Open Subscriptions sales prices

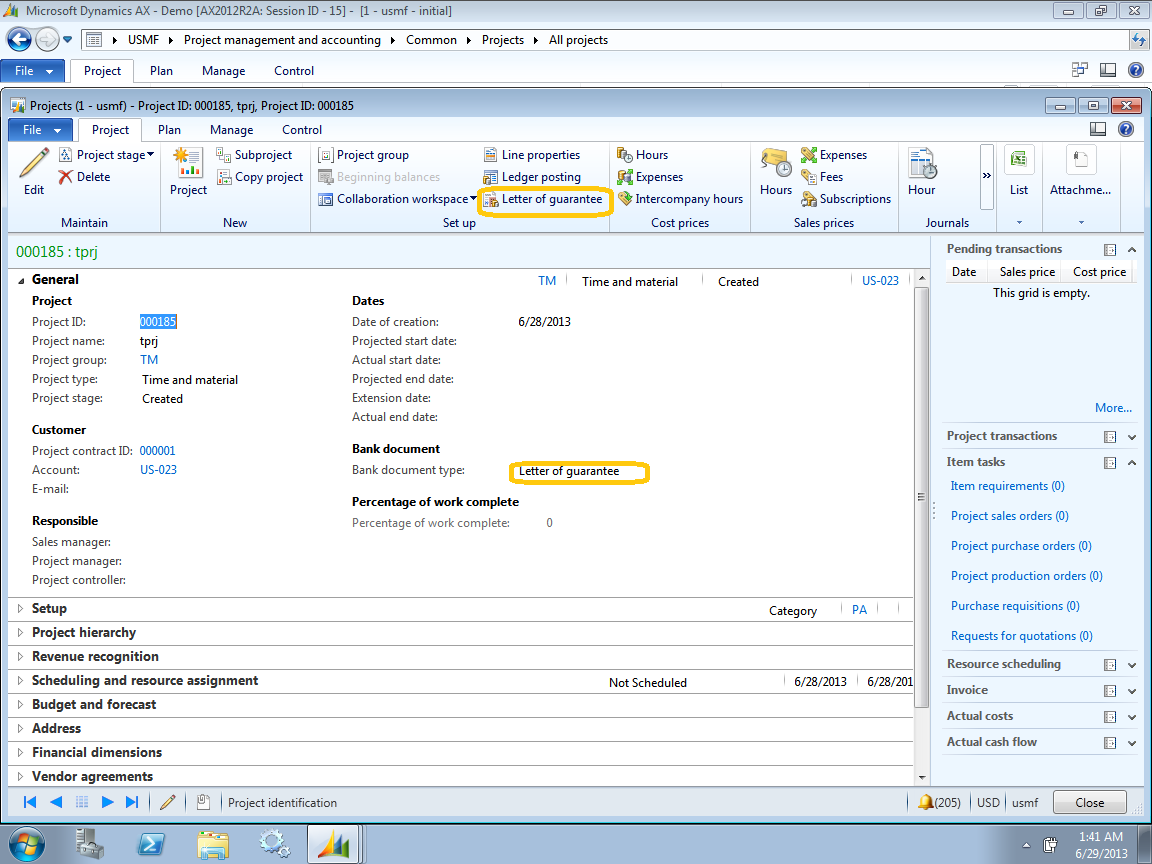pos(846,199)
